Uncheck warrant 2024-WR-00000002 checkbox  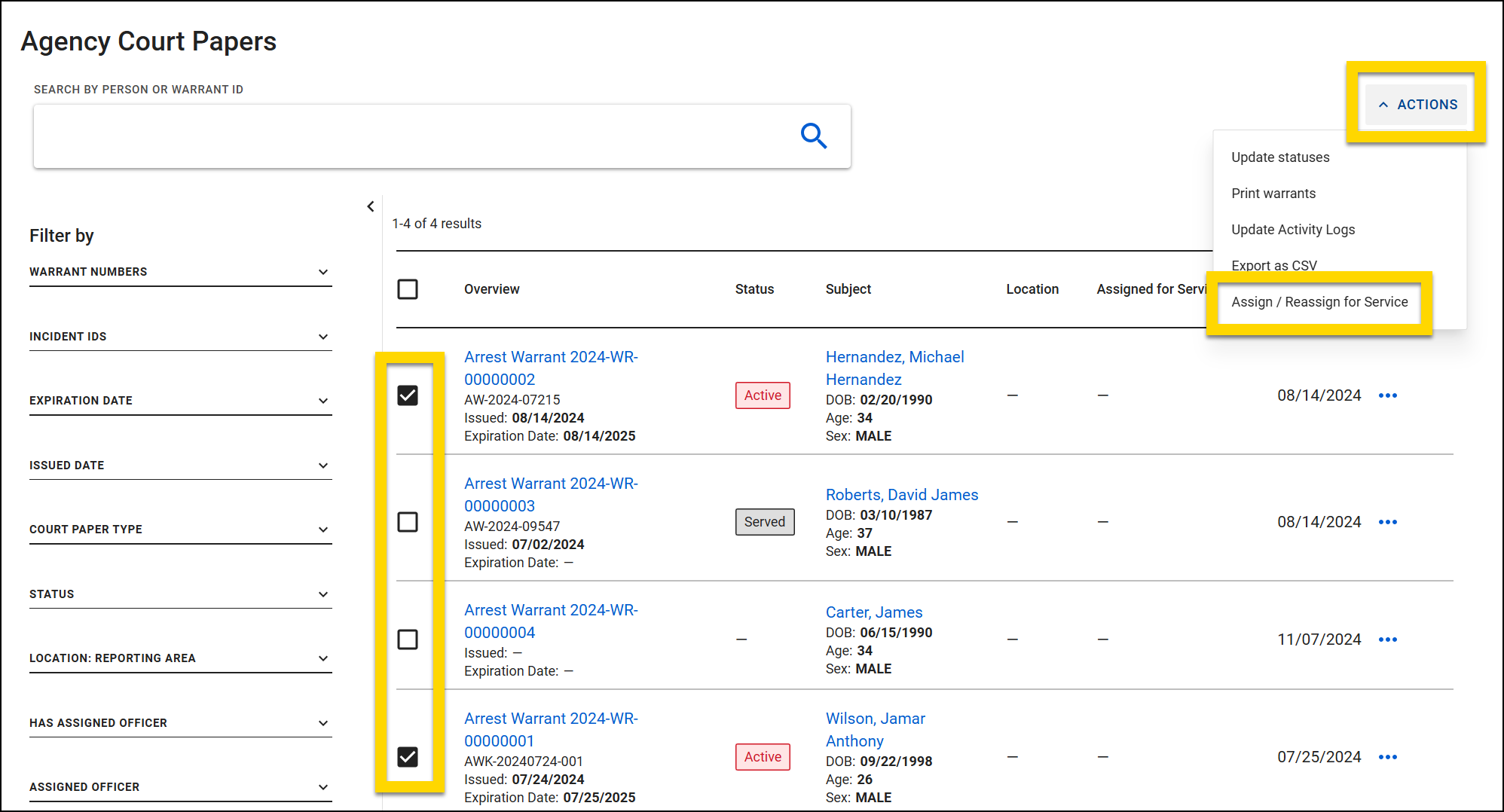(x=408, y=395)
